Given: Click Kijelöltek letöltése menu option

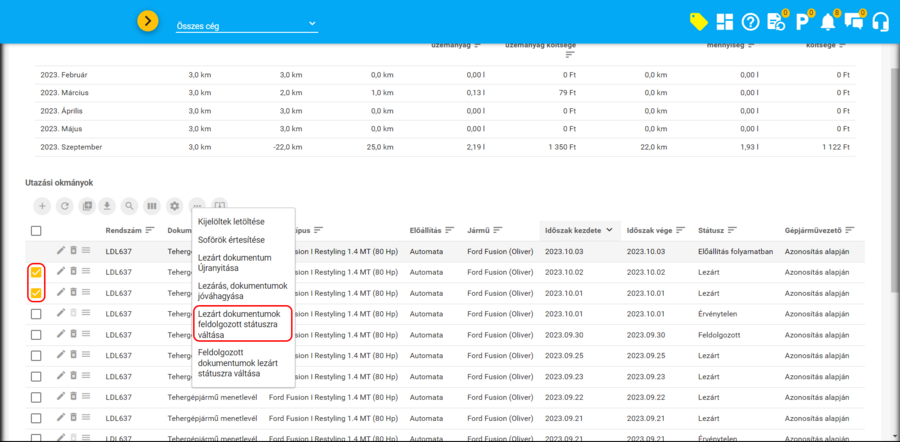Looking at the screenshot, I should [x=232, y=221].
